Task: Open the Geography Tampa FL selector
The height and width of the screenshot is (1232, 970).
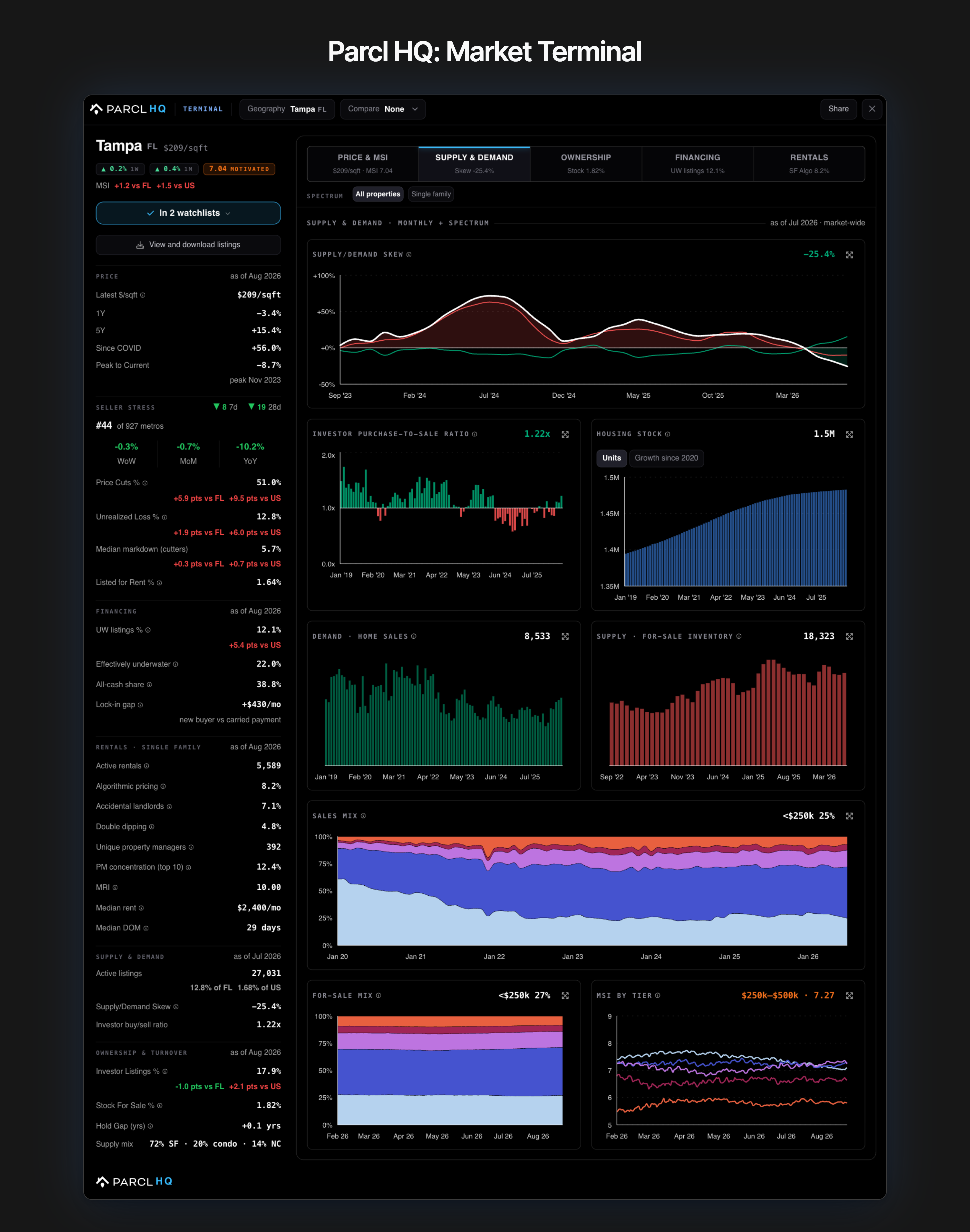Action: pos(287,109)
